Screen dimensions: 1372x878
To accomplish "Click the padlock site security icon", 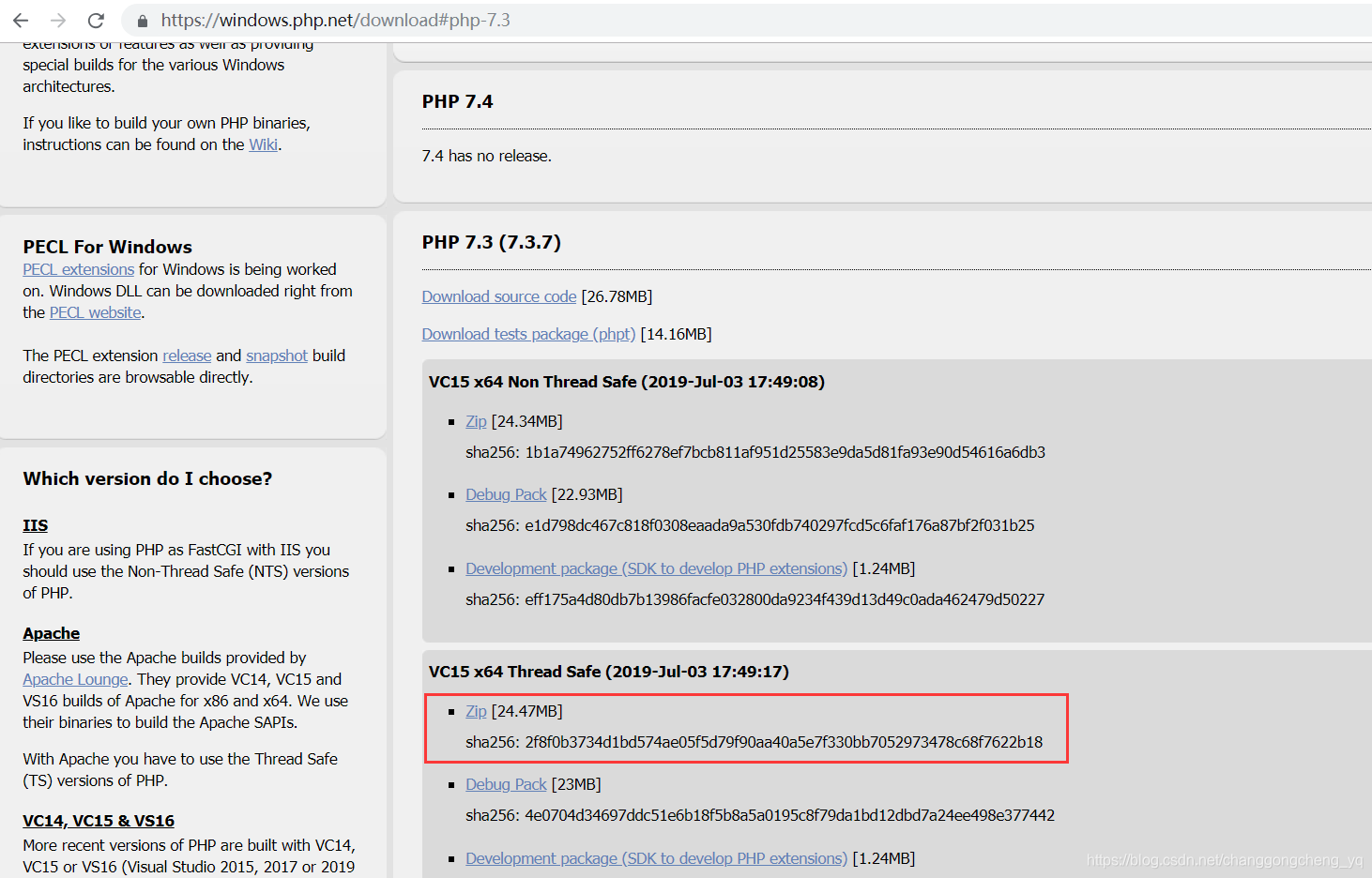I will pyautogui.click(x=143, y=21).
